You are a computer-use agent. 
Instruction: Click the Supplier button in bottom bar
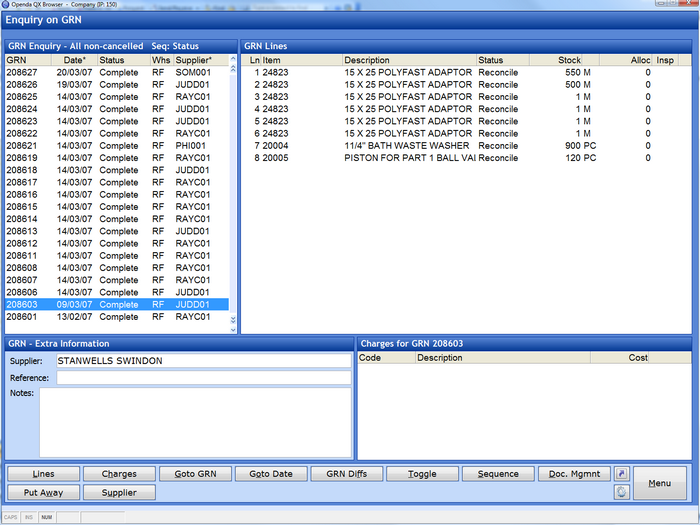[119, 492]
